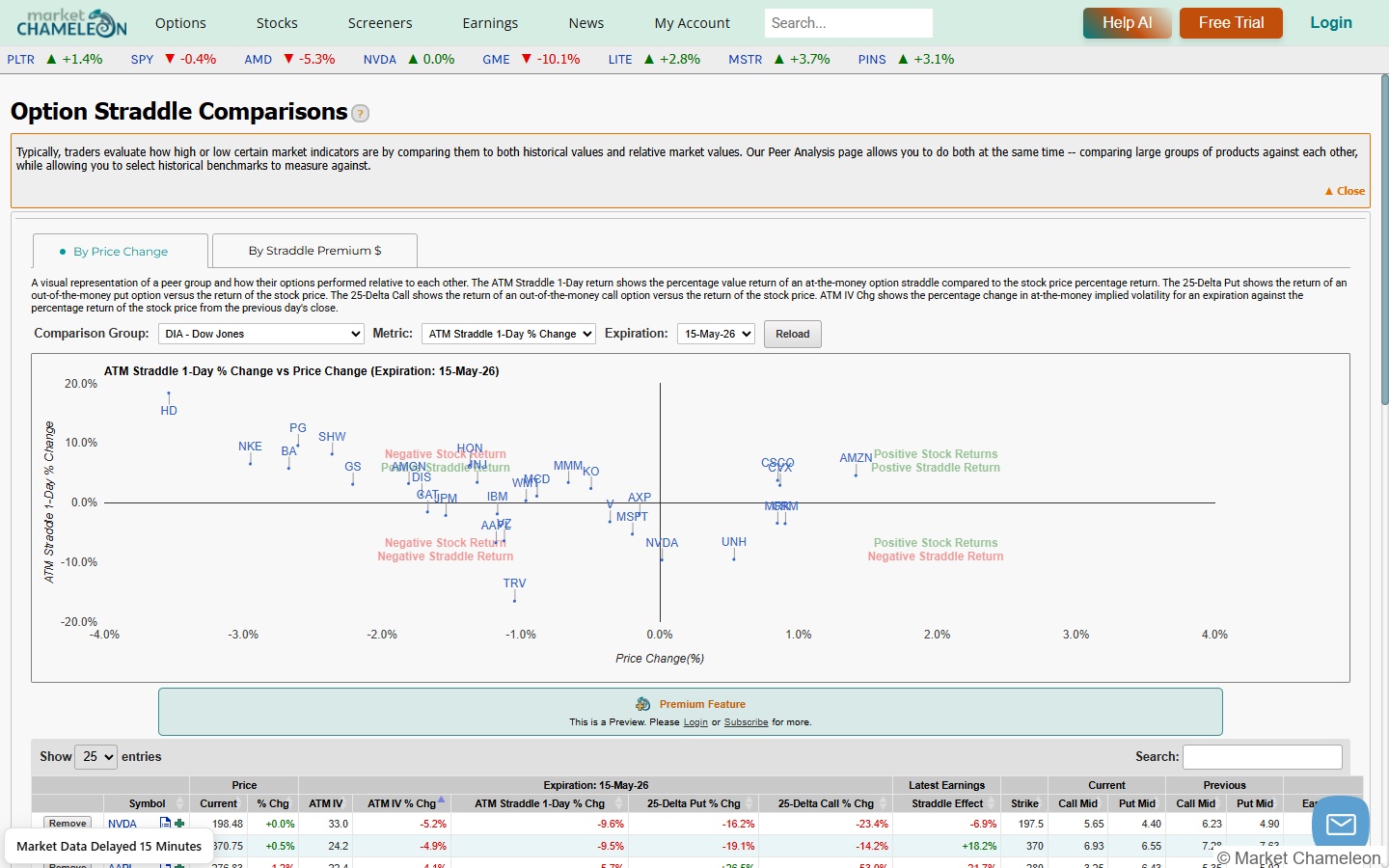Remove the NVDA row
Screen dimensions: 1389x868
tap(68, 824)
